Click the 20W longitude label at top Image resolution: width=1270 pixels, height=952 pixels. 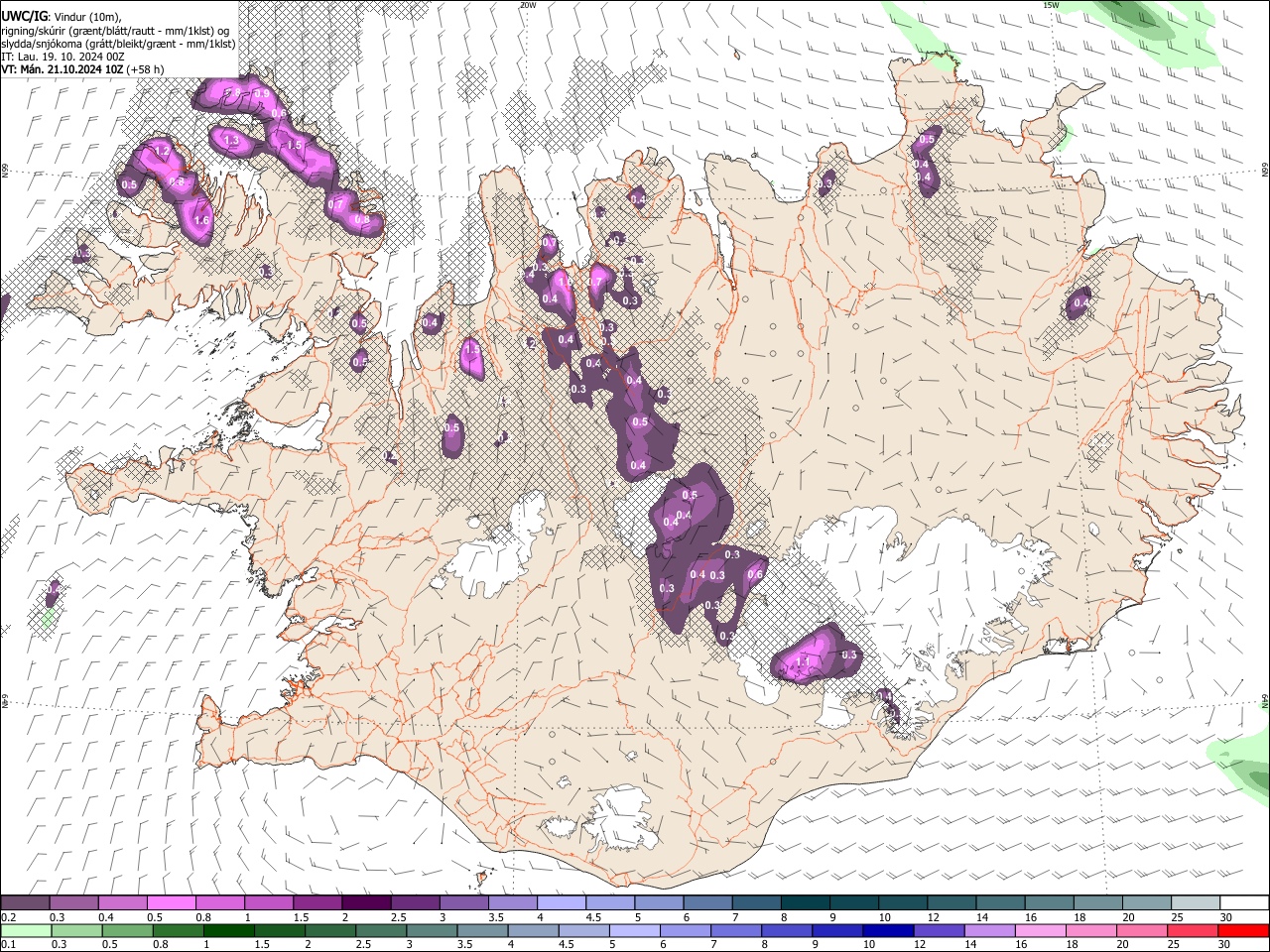[x=528, y=5]
